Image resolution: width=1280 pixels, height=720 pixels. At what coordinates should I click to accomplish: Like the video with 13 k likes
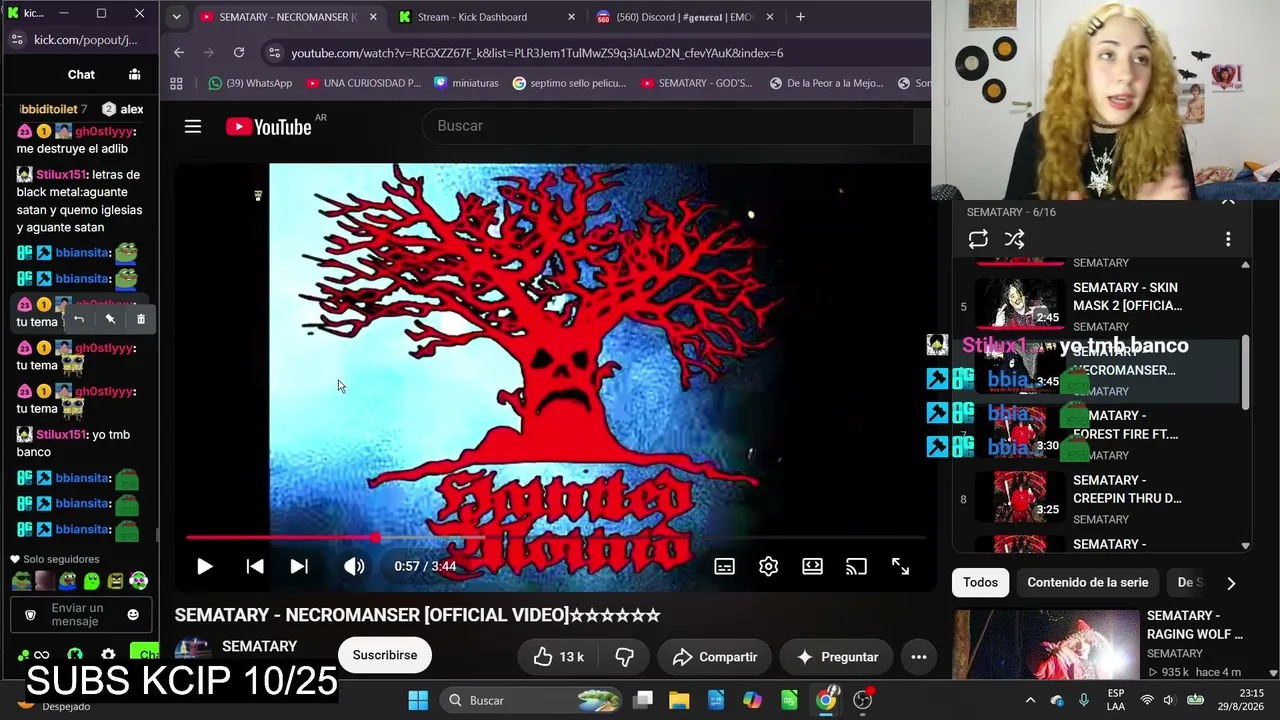(558, 657)
